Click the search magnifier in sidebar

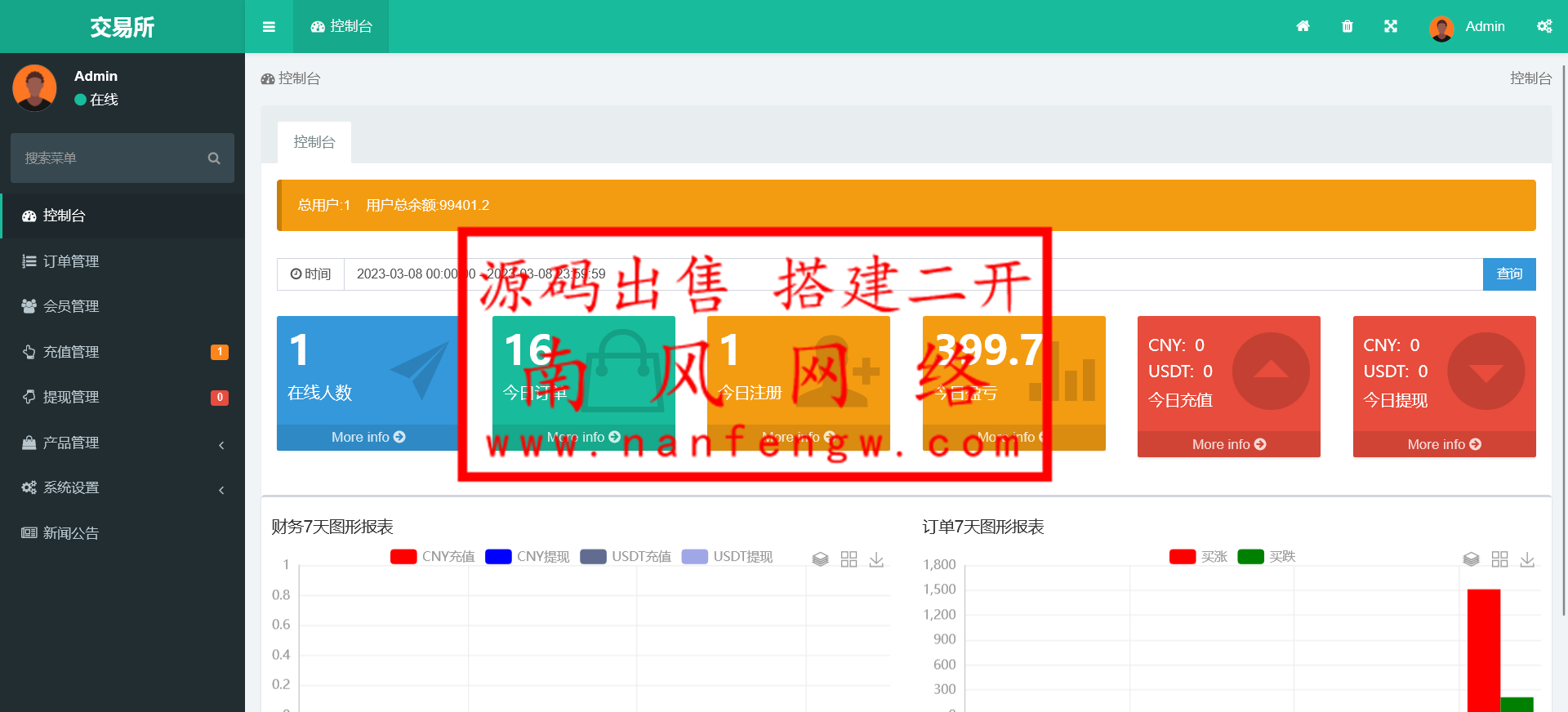click(214, 158)
